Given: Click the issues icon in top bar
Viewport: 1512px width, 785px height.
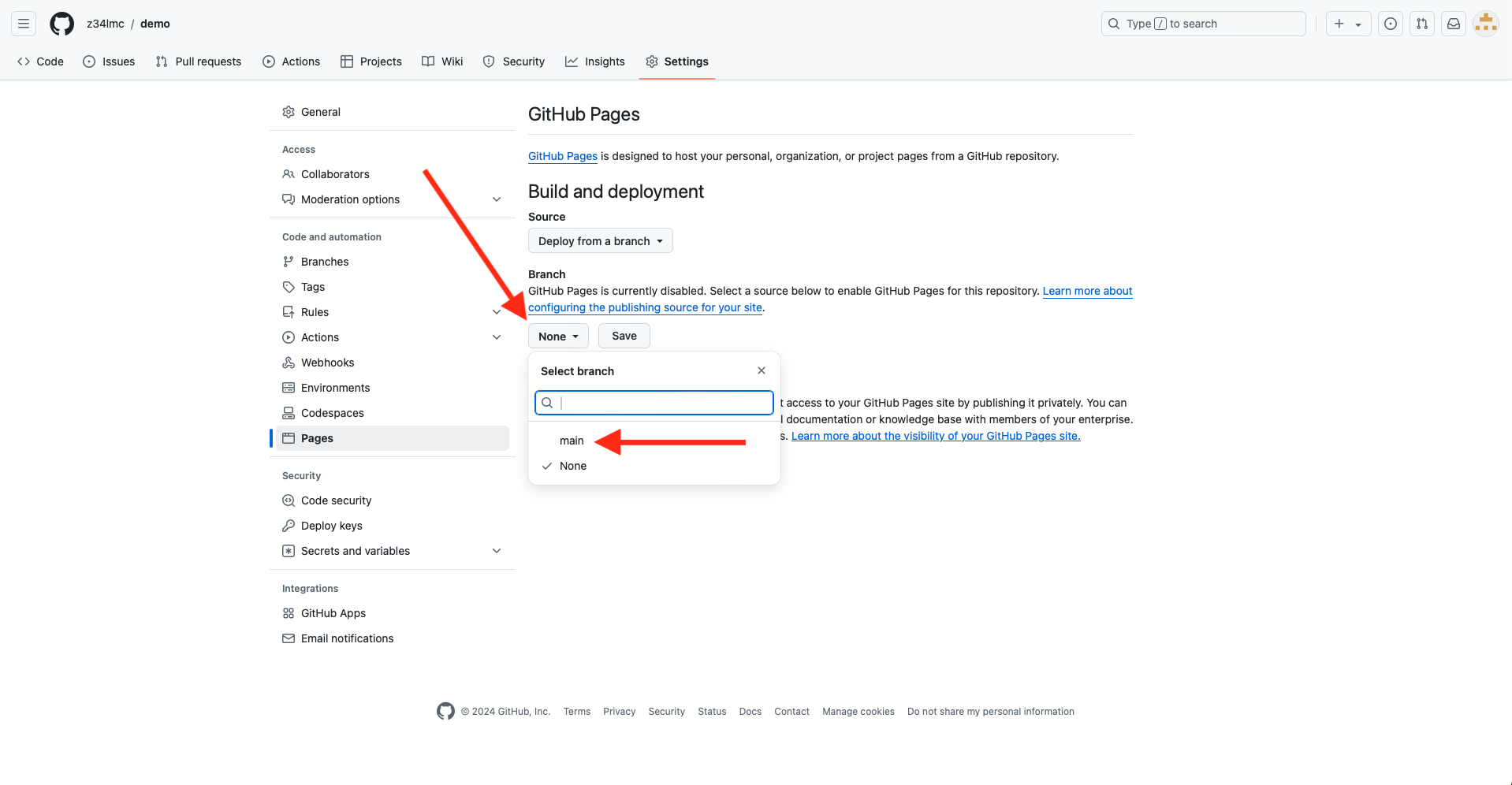Looking at the screenshot, I should tap(1390, 24).
